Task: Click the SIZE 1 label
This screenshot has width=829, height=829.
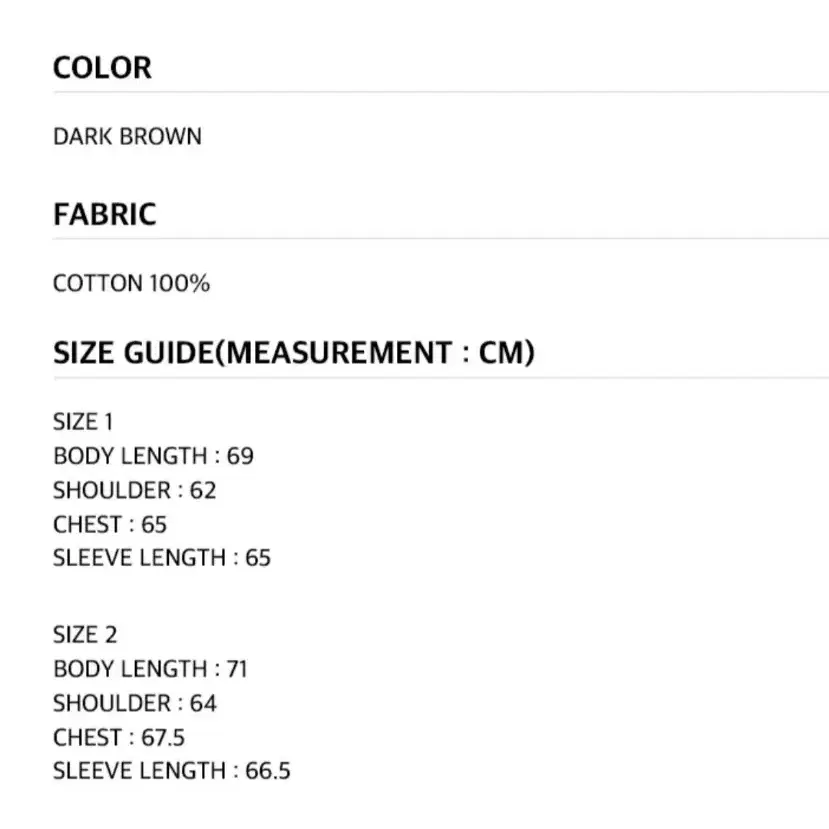Action: 83,422
